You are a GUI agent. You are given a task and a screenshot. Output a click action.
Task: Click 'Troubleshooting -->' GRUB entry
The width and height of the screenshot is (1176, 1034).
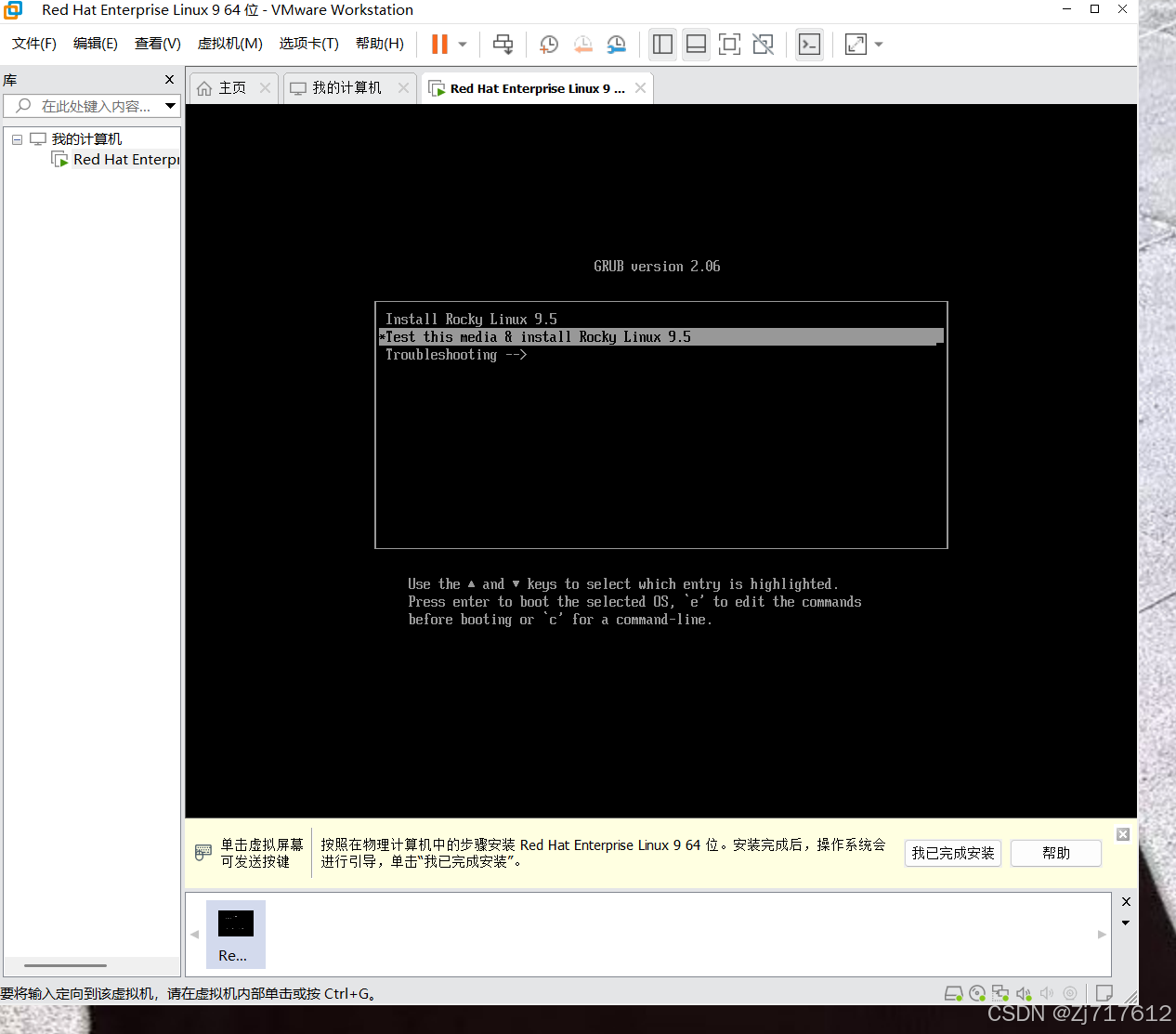coord(456,355)
